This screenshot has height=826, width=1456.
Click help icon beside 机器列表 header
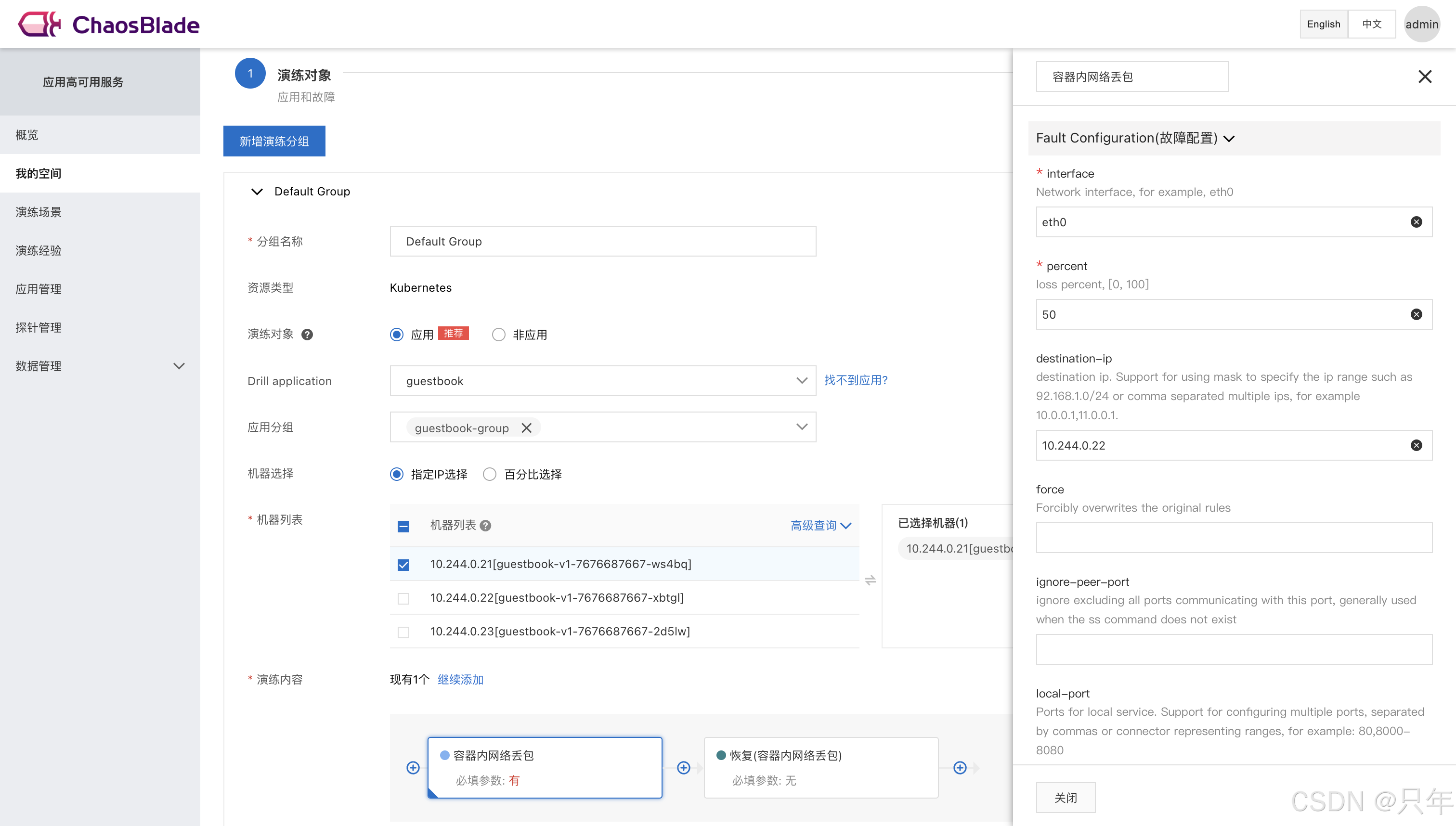[x=485, y=526]
